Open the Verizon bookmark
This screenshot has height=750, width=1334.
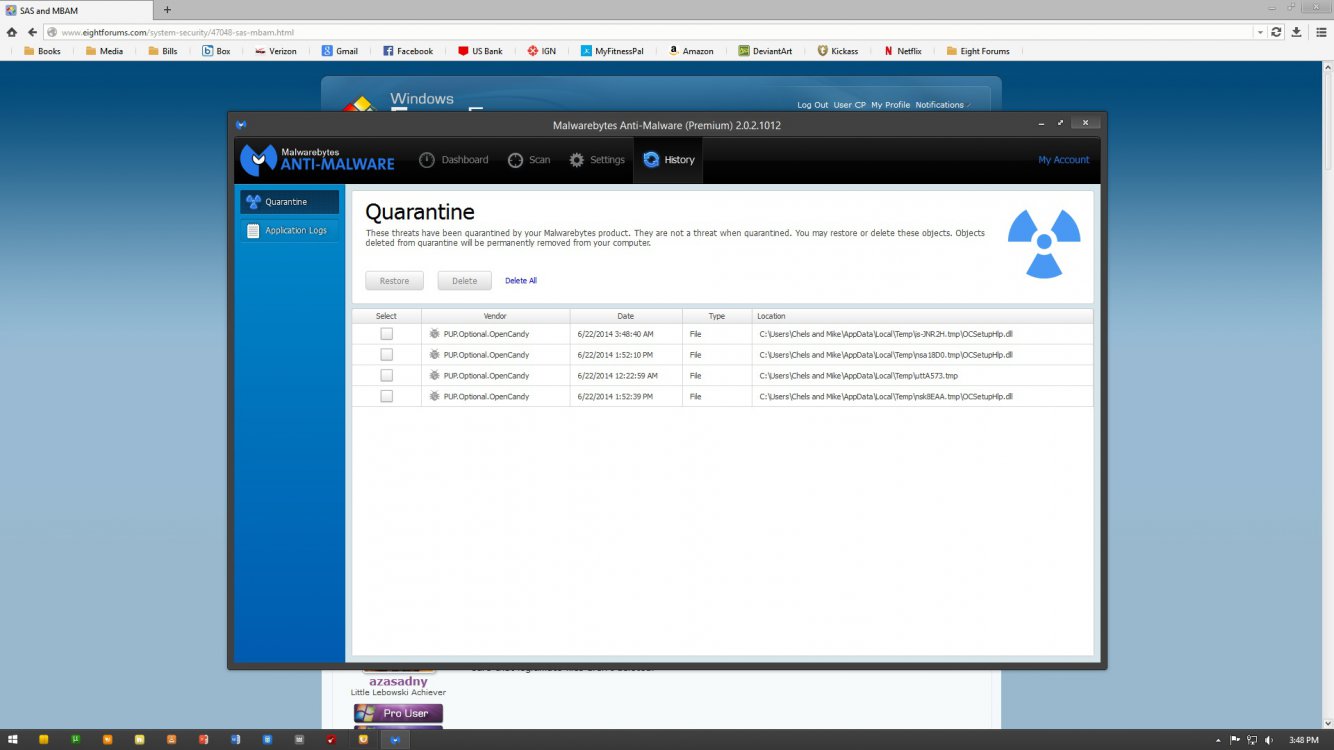(x=275, y=51)
